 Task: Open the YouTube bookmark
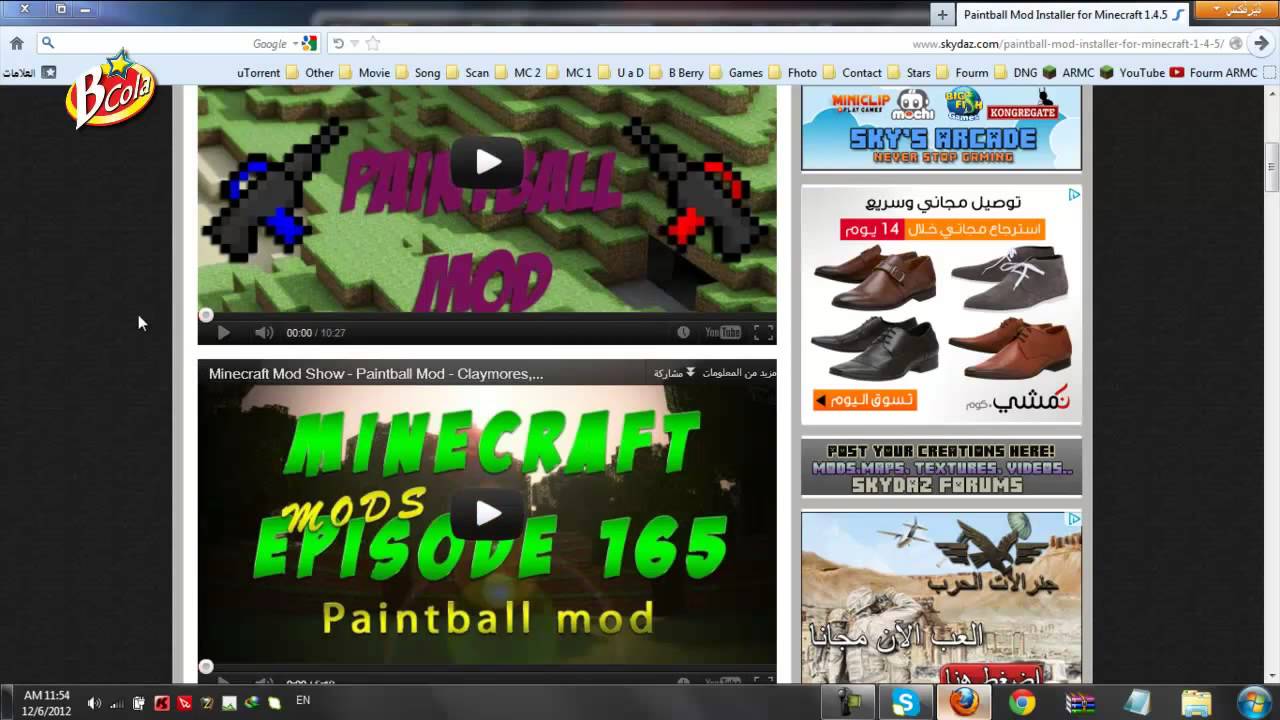[x=1151, y=72]
